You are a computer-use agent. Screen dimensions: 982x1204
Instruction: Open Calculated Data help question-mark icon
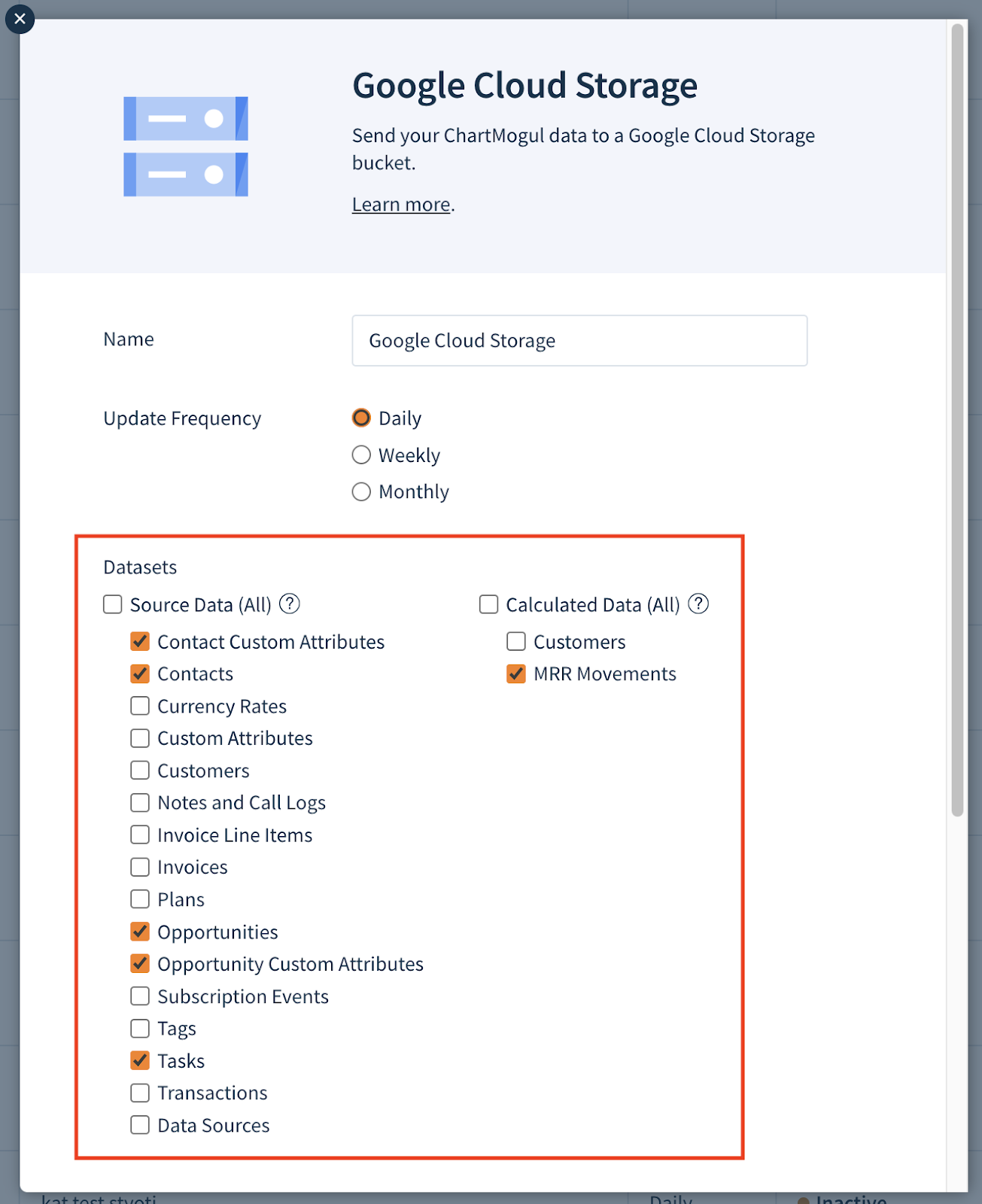698,604
